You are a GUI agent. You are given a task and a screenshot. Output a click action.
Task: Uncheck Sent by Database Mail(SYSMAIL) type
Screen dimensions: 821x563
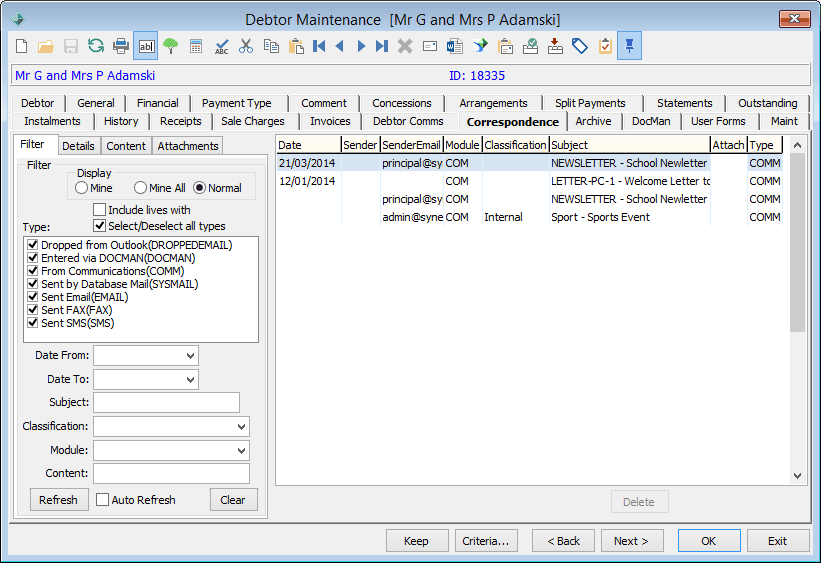click(x=33, y=284)
